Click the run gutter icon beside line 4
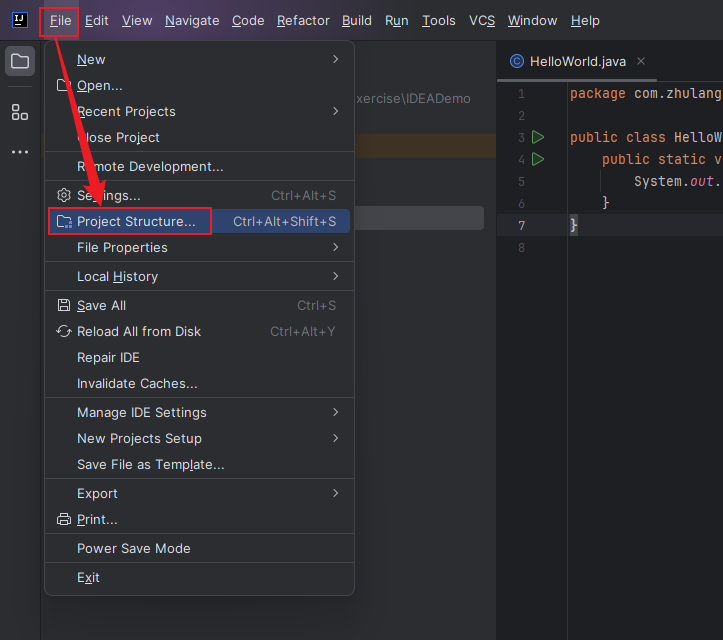Screen dimensions: 723x640 pyautogui.click(x=538, y=159)
